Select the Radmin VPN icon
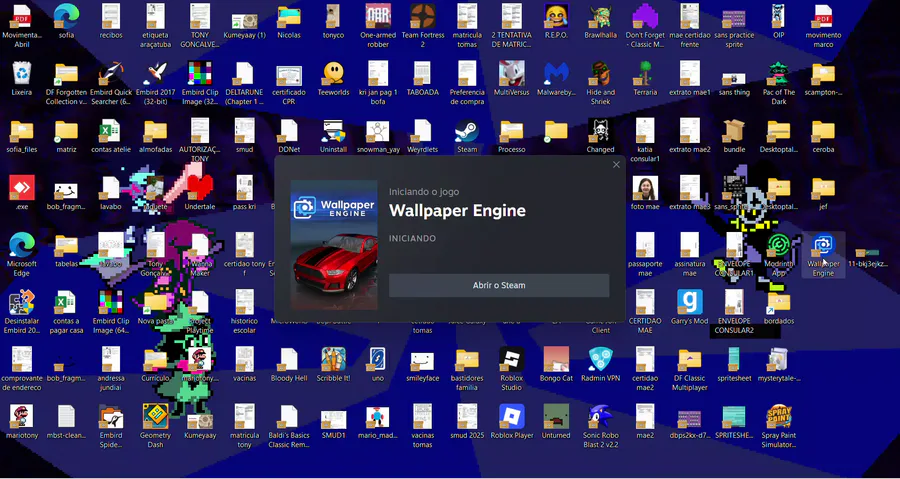 click(x=600, y=365)
